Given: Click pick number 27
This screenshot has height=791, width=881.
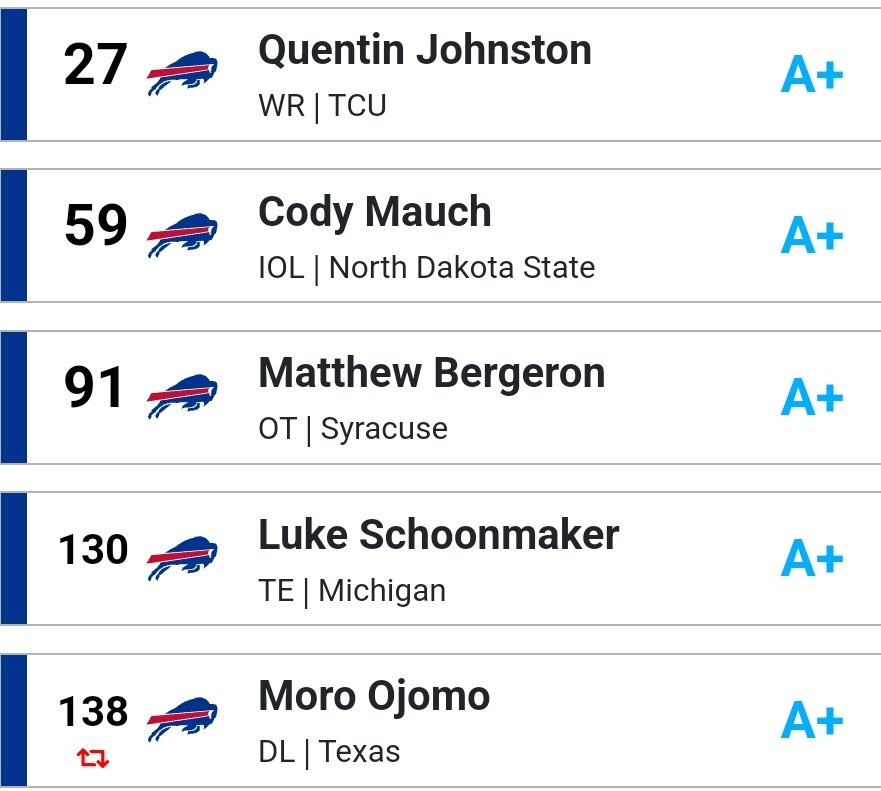Looking at the screenshot, I should pyautogui.click(x=95, y=65).
